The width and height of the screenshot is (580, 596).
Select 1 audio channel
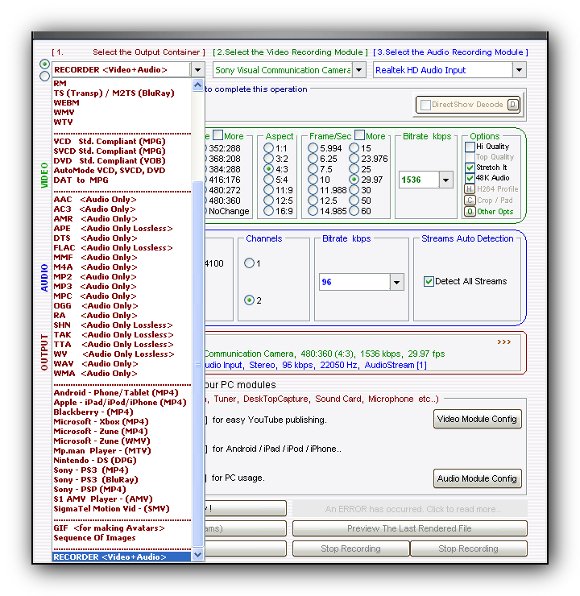(x=249, y=263)
